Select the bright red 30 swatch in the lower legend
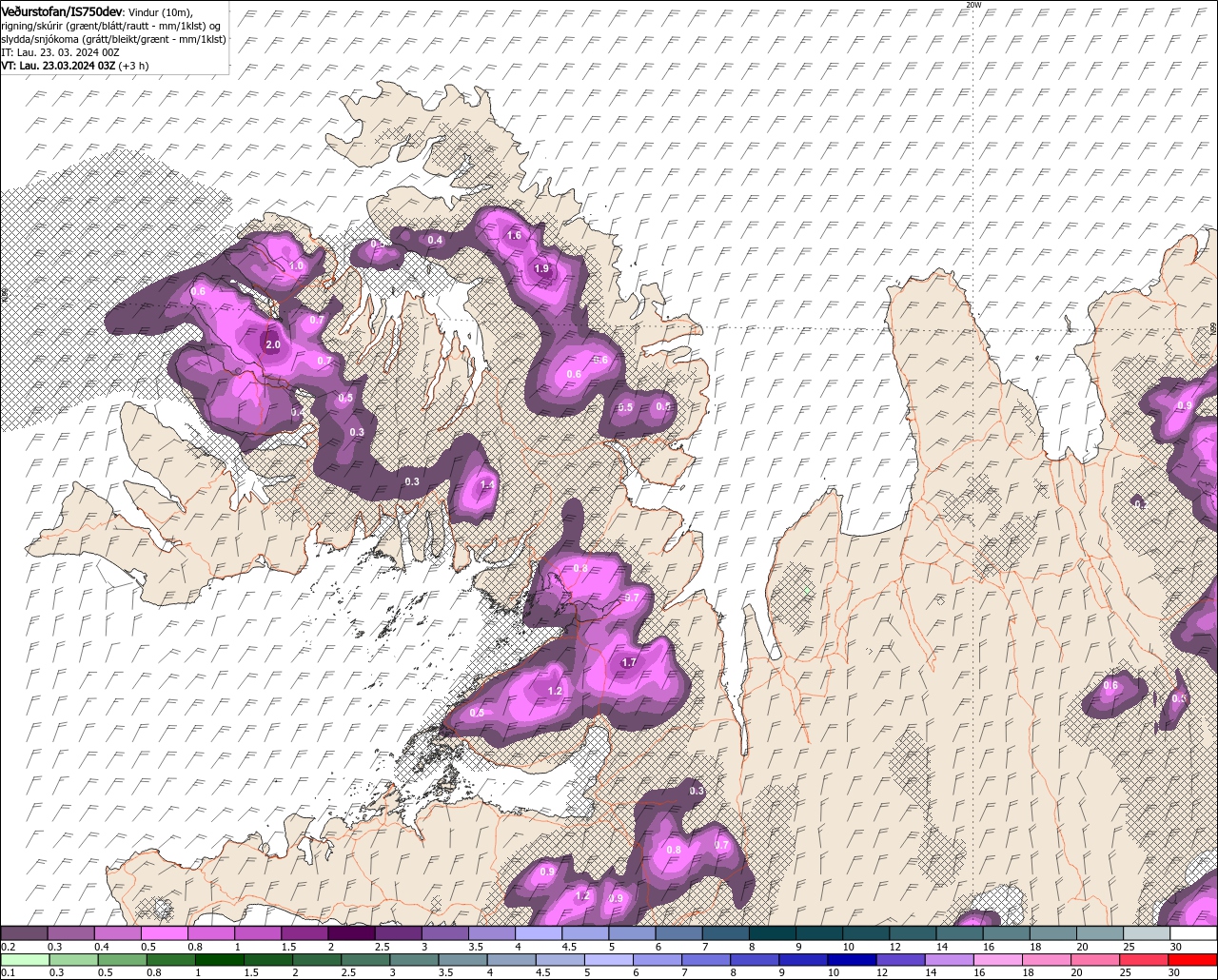 click(x=1194, y=959)
